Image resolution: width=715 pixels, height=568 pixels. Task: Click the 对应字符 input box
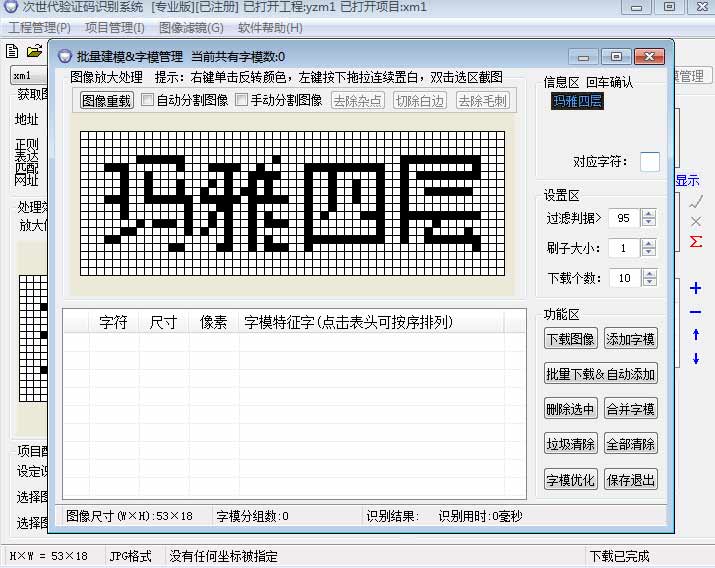coord(650,162)
